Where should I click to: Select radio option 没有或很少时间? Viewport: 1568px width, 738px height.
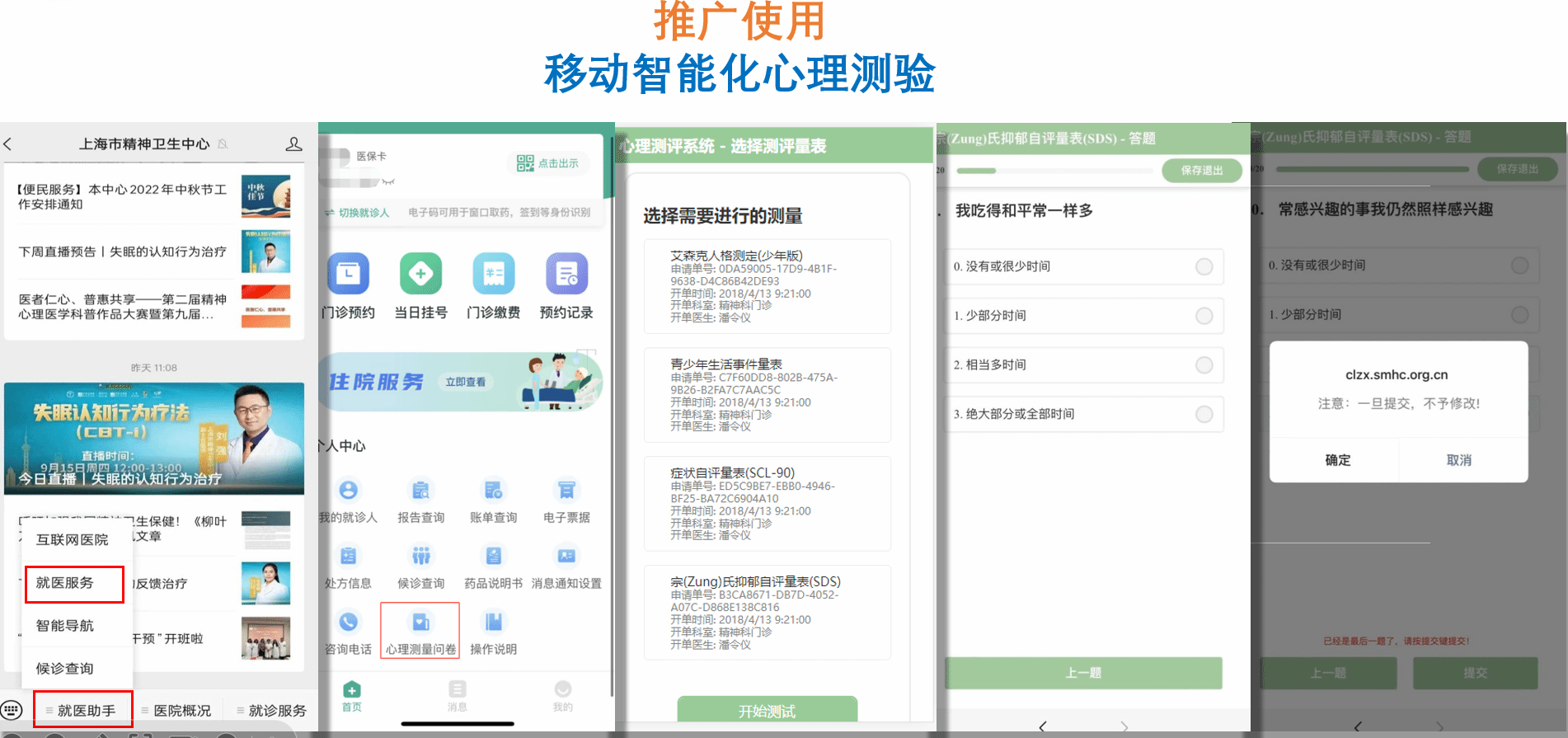click(1204, 266)
